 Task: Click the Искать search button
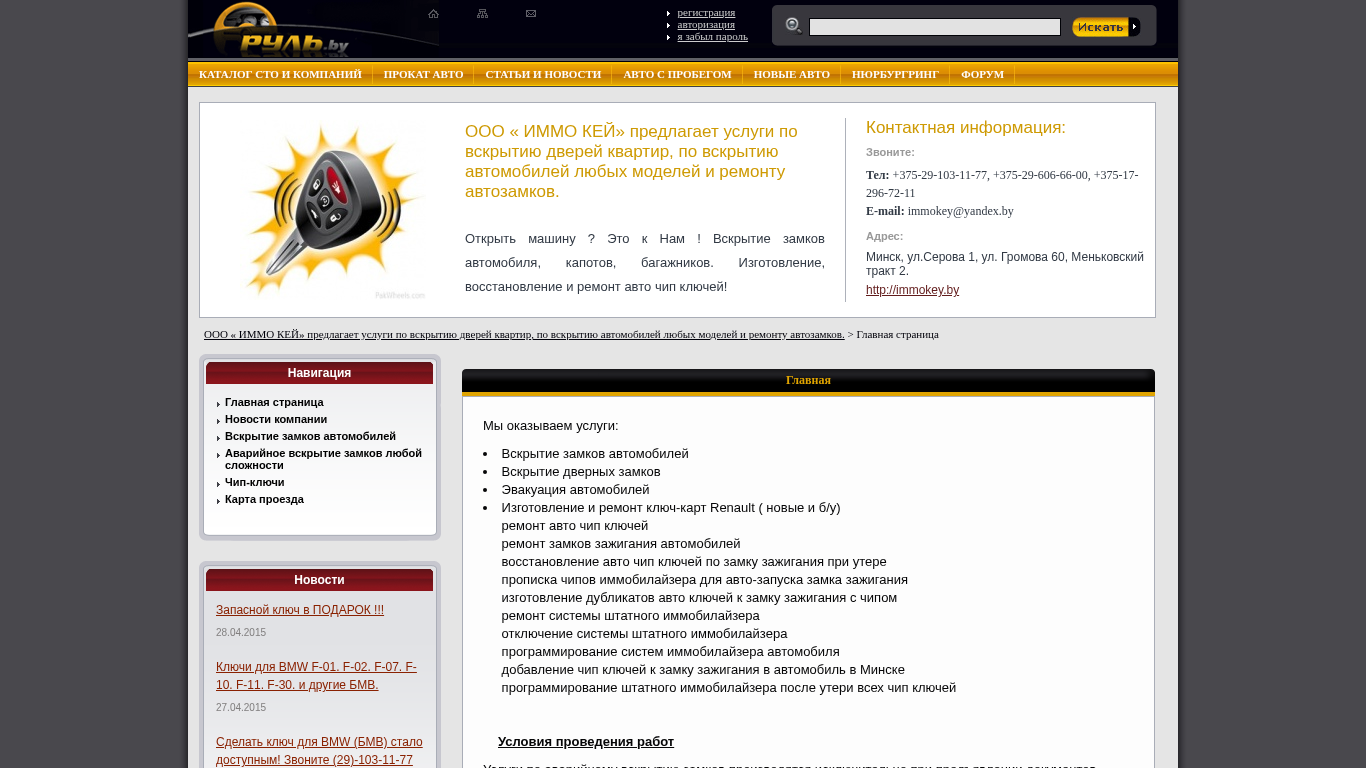[1106, 27]
